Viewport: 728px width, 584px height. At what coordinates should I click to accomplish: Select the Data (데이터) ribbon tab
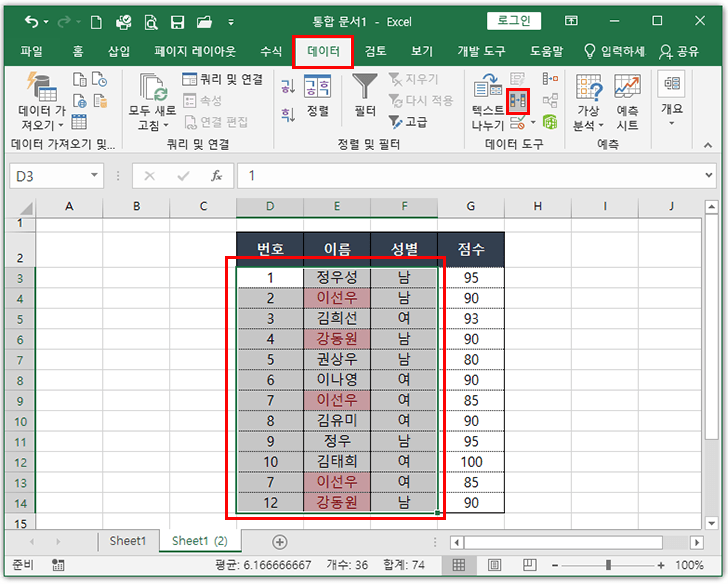click(x=323, y=51)
